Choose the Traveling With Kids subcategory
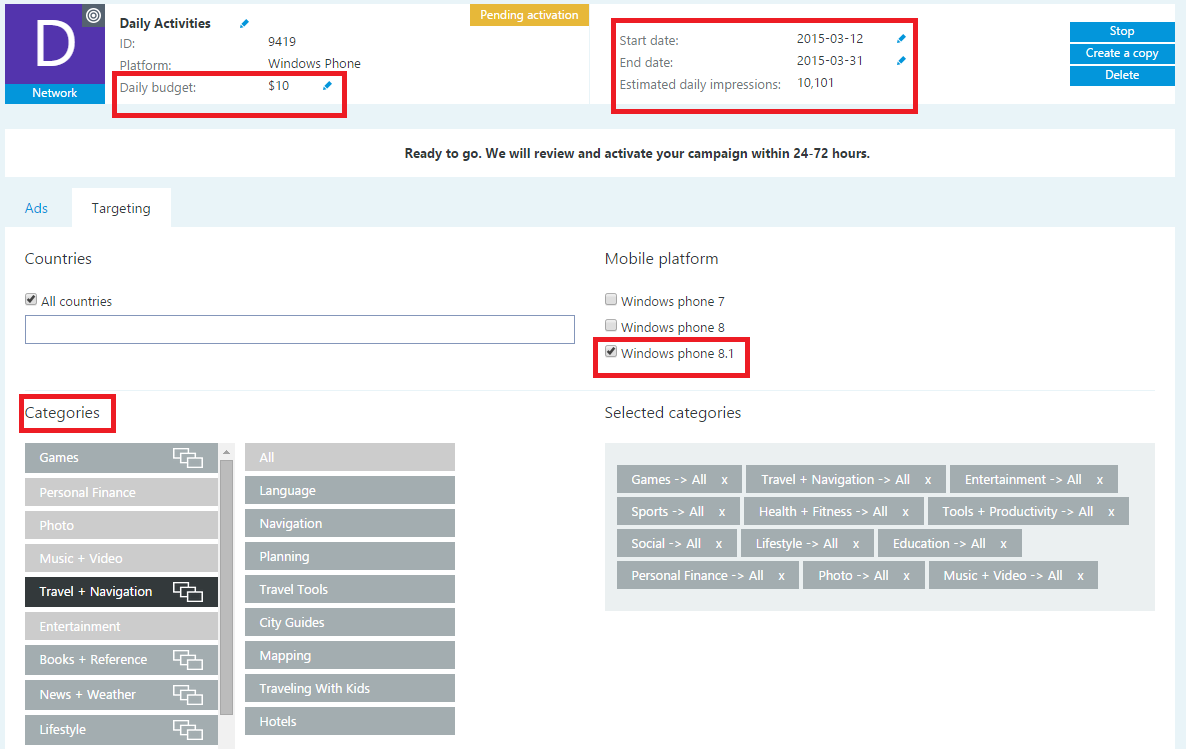The height and width of the screenshot is (749, 1186). tap(349, 688)
